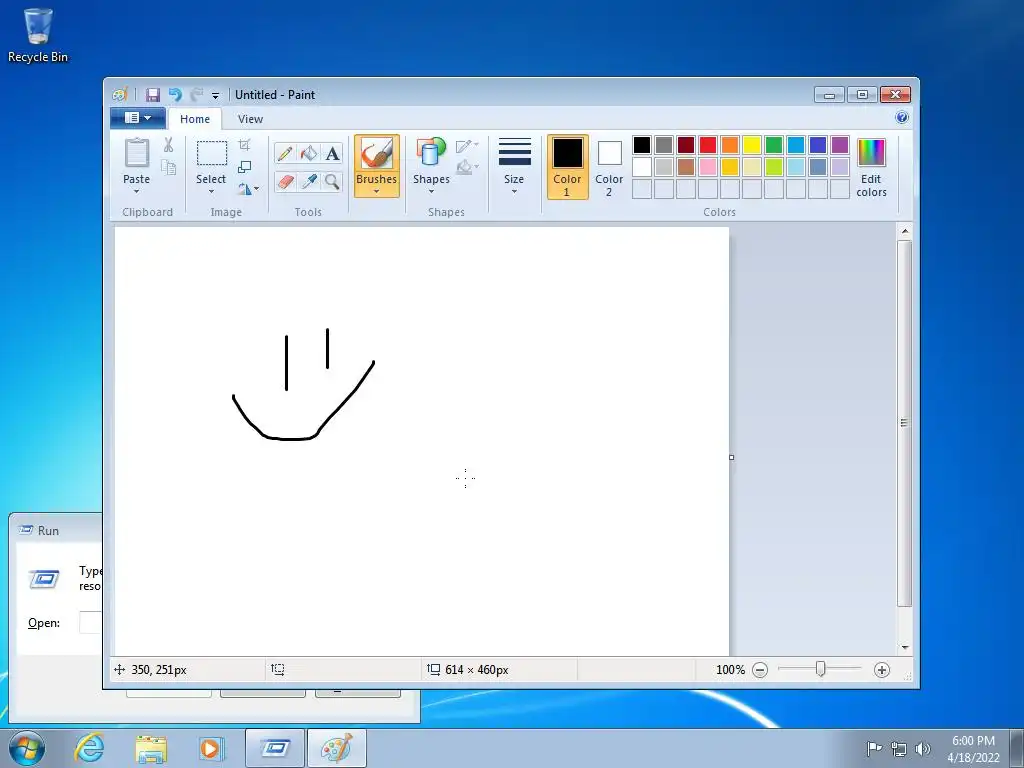
Task: Pick the pink rose color swatch
Action: (708, 167)
